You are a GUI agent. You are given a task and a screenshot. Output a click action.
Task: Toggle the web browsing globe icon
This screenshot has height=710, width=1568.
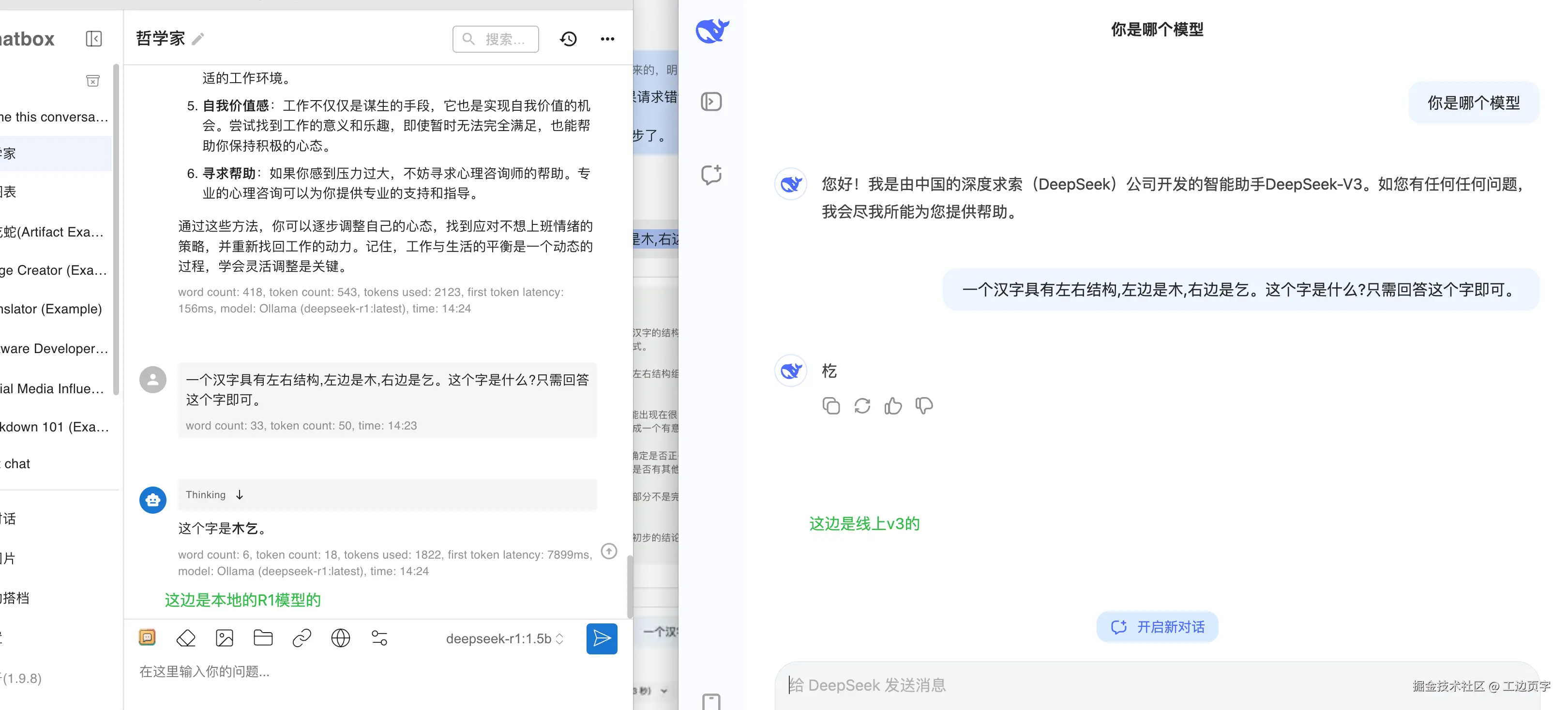click(340, 637)
